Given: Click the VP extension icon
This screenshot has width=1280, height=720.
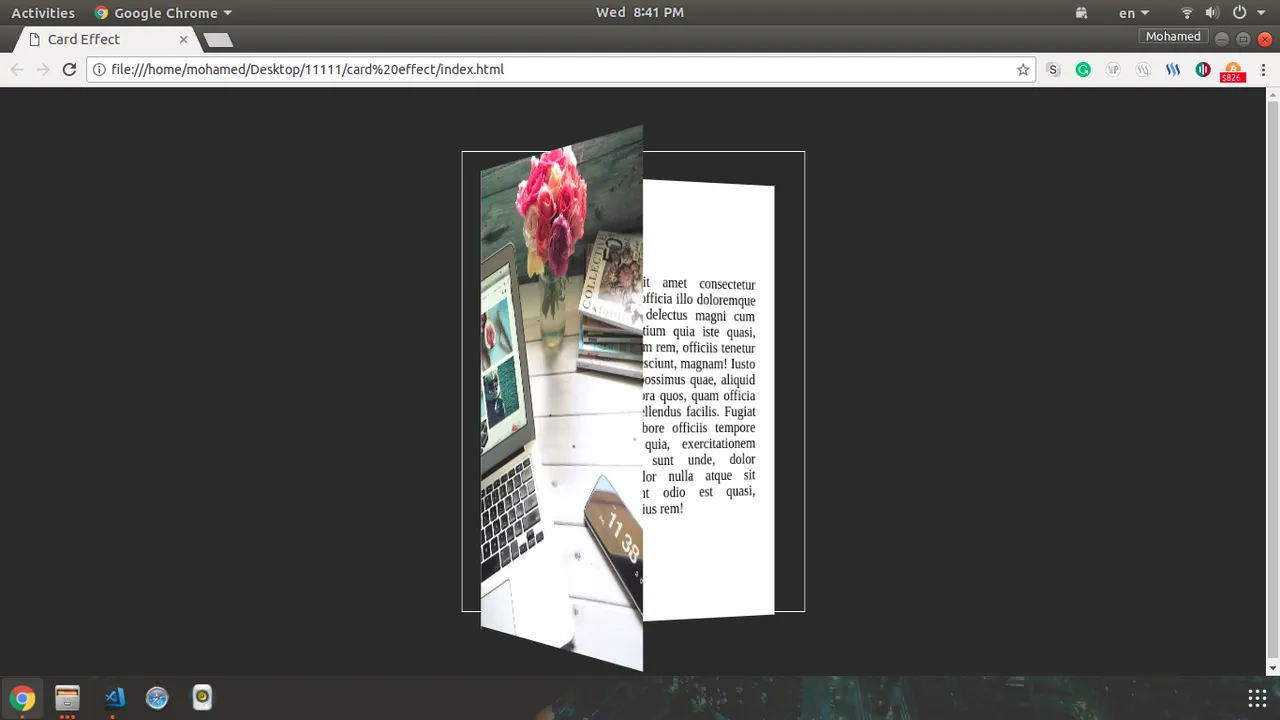Looking at the screenshot, I should click(x=1113, y=69).
